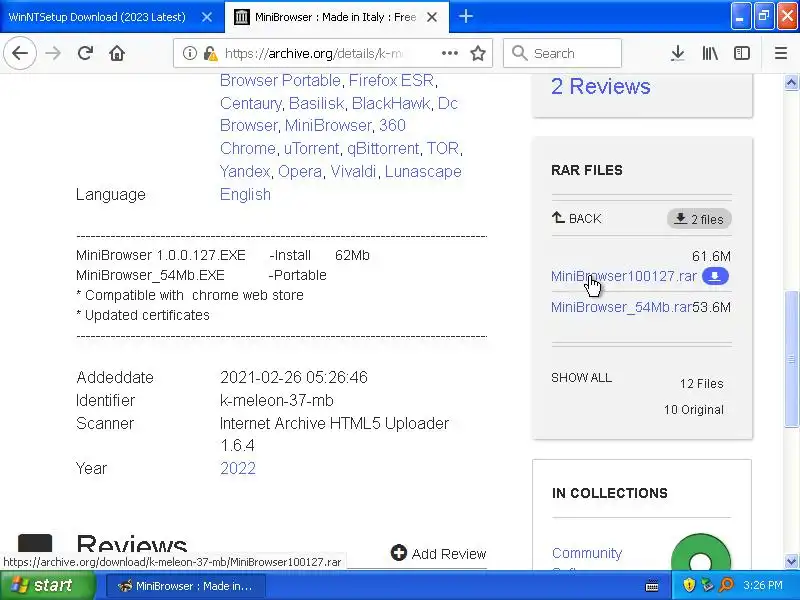Click the Centaury topic link
This screenshot has height=600, width=800.
click(x=251, y=103)
